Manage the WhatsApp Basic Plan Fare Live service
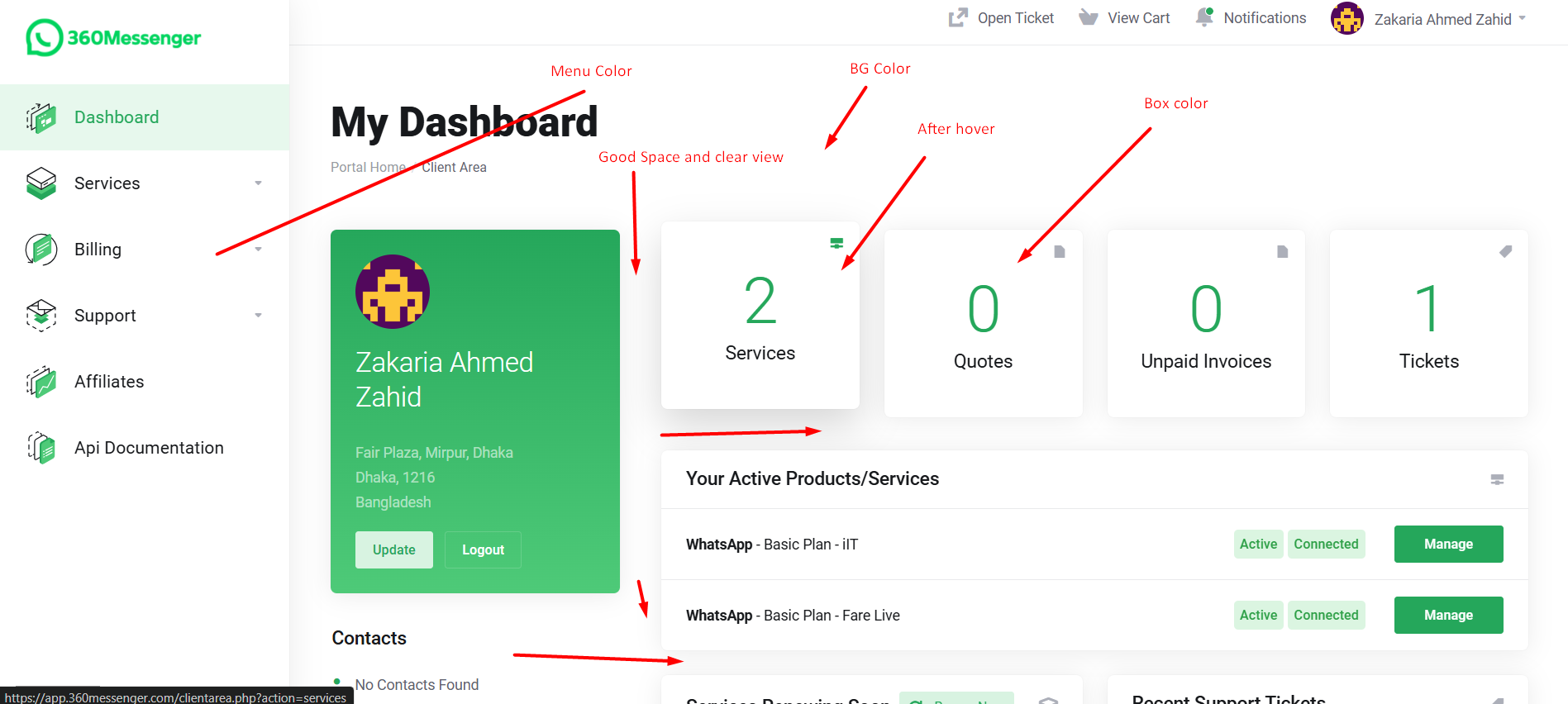 pyautogui.click(x=1448, y=615)
